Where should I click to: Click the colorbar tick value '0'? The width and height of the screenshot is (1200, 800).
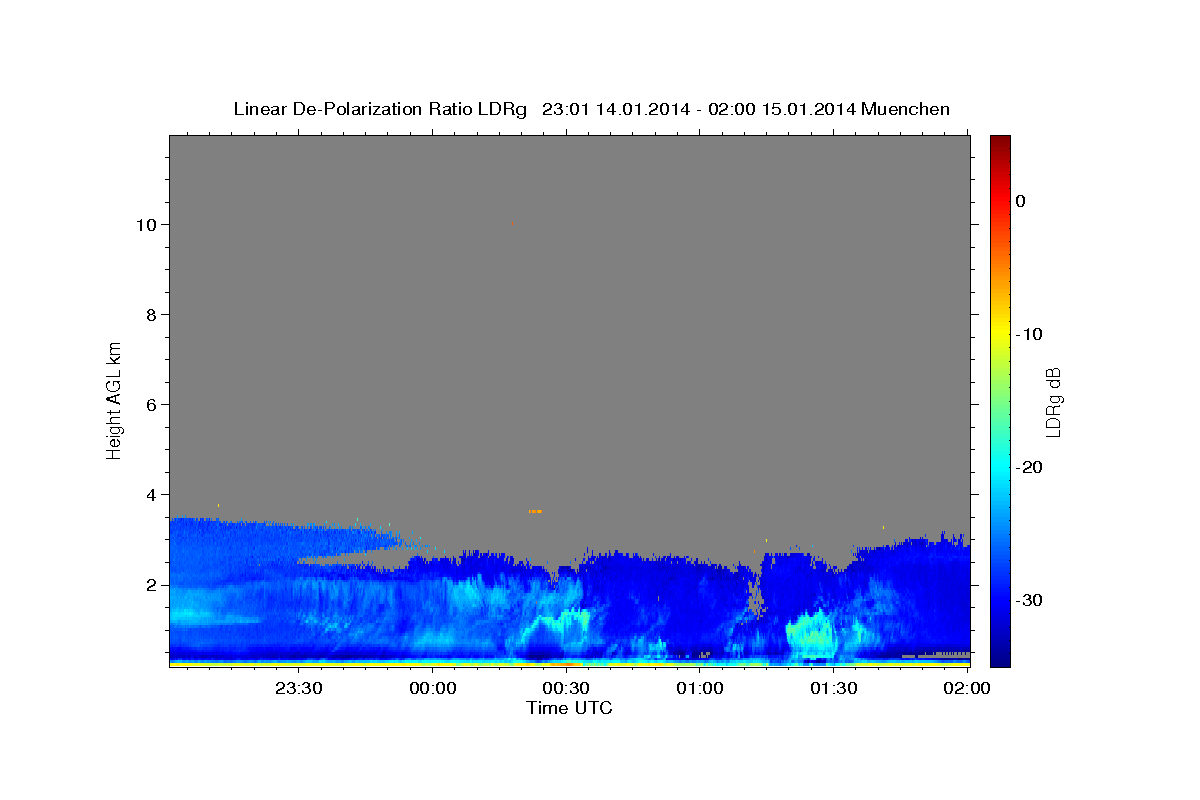pos(1021,201)
